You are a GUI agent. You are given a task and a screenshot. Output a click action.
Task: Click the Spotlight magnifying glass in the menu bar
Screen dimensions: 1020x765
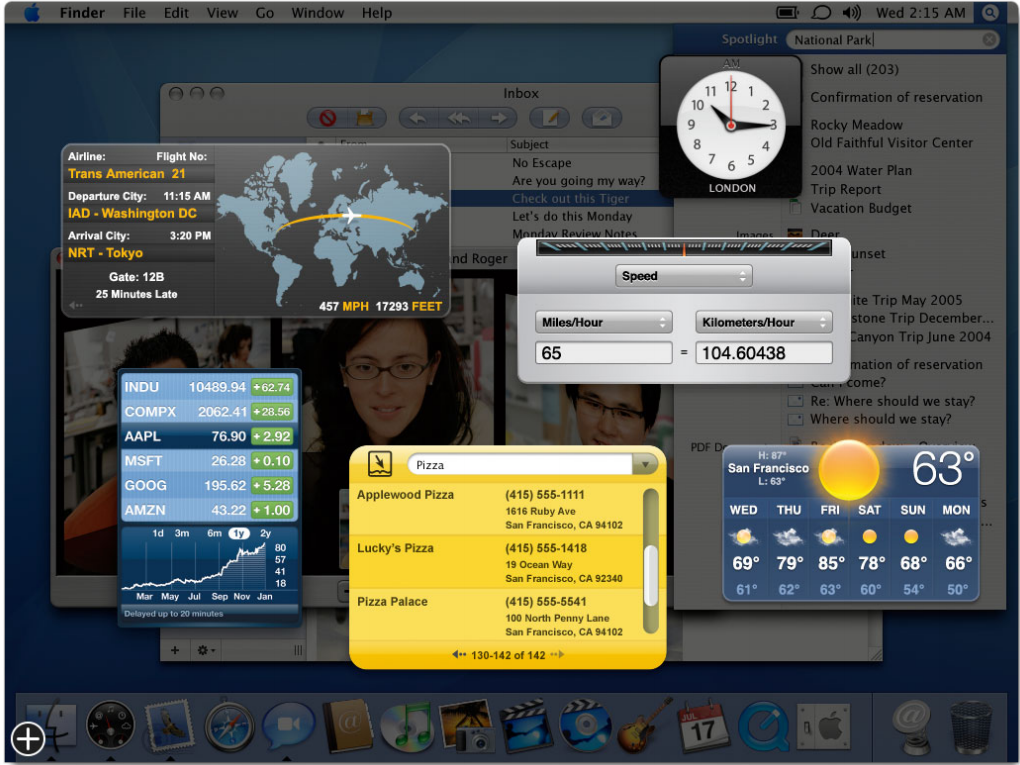(989, 13)
